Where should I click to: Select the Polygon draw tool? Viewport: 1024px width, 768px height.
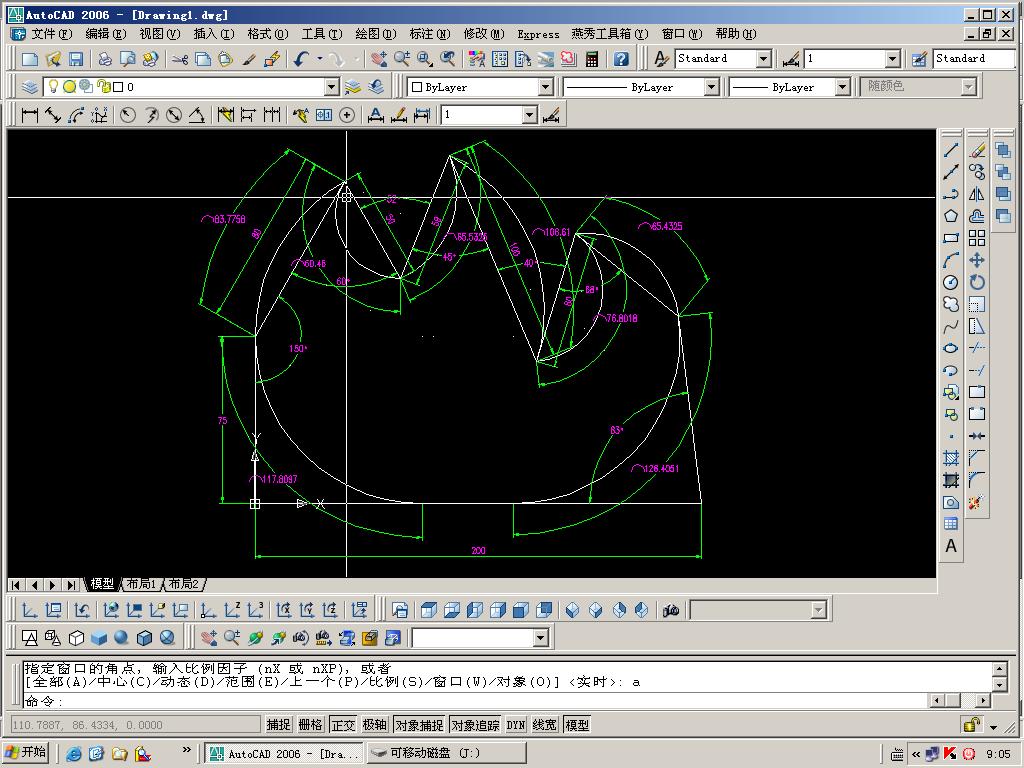pos(951,216)
